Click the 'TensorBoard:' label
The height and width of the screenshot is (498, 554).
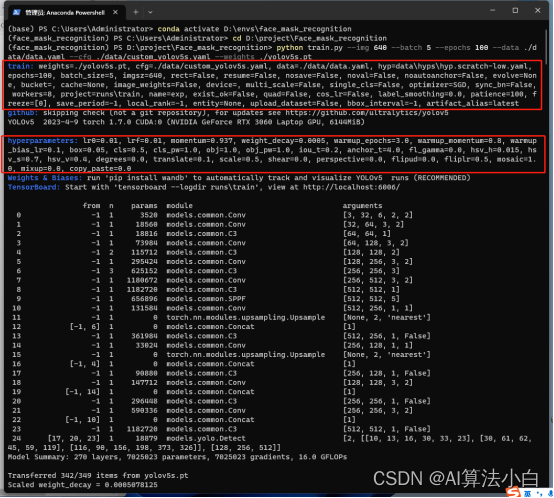click(34, 187)
